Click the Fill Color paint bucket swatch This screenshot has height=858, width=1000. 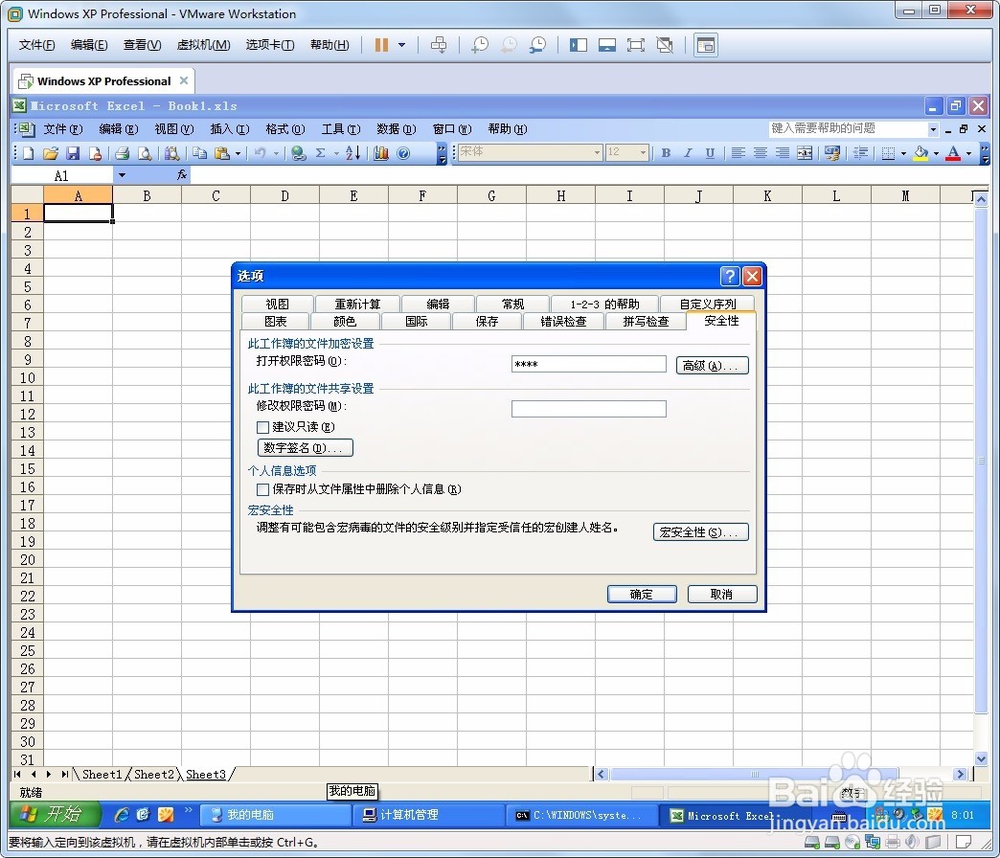click(x=921, y=153)
